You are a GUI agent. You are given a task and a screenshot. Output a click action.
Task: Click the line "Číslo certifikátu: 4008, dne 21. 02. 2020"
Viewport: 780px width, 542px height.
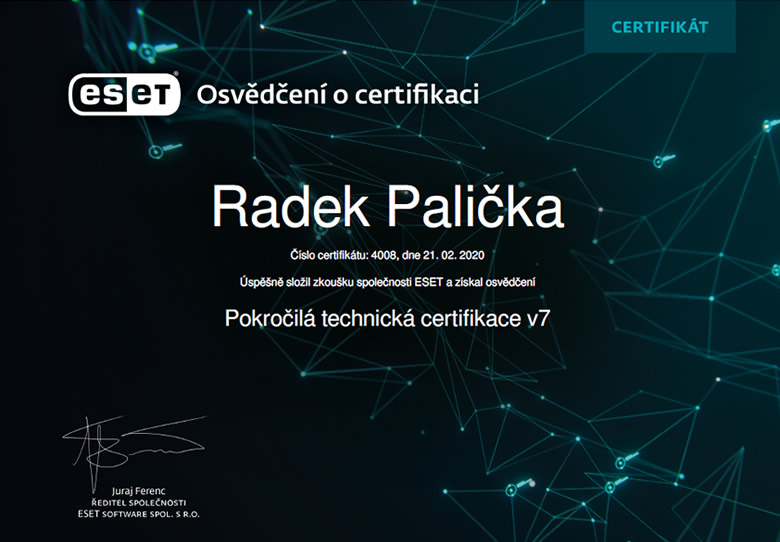(x=387, y=255)
